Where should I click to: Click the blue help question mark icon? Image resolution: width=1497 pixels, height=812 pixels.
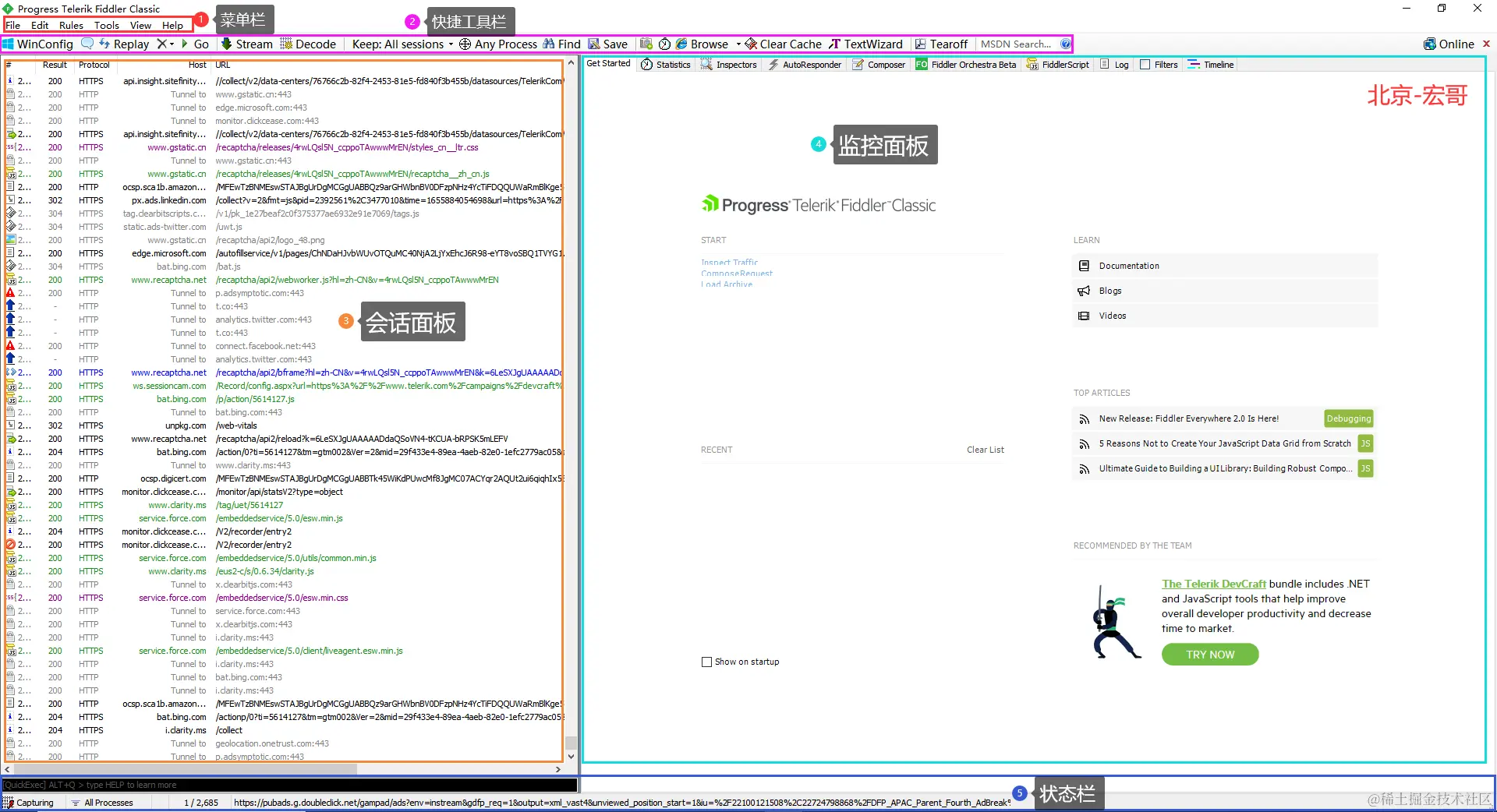tap(1066, 44)
